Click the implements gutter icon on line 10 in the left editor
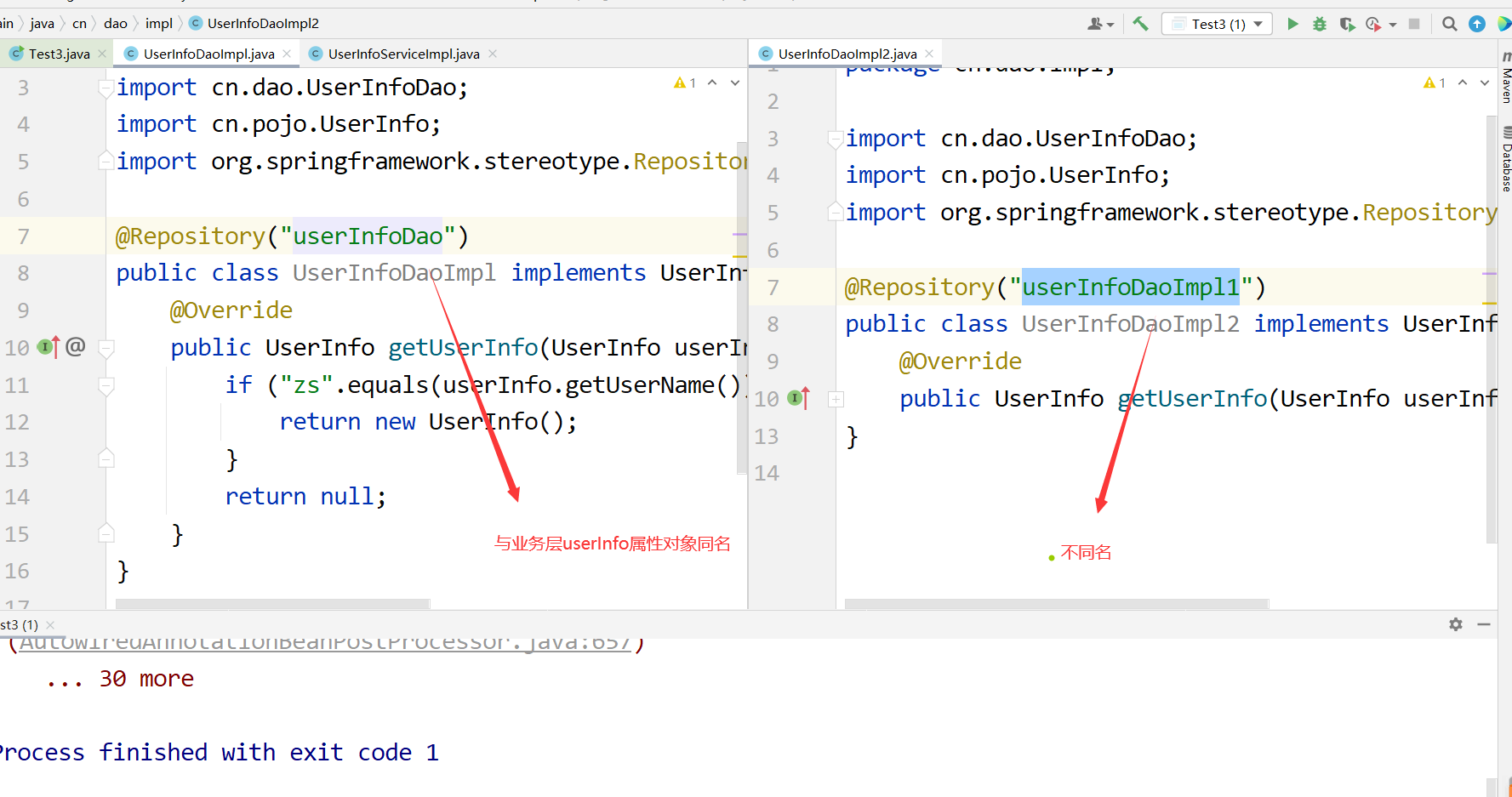1512x797 pixels. (x=48, y=347)
